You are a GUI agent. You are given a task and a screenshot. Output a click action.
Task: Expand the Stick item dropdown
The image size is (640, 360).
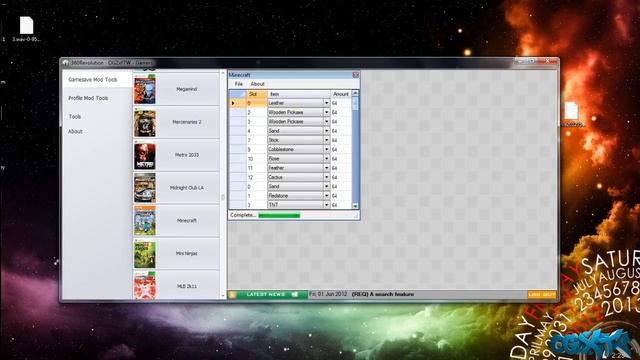point(326,140)
